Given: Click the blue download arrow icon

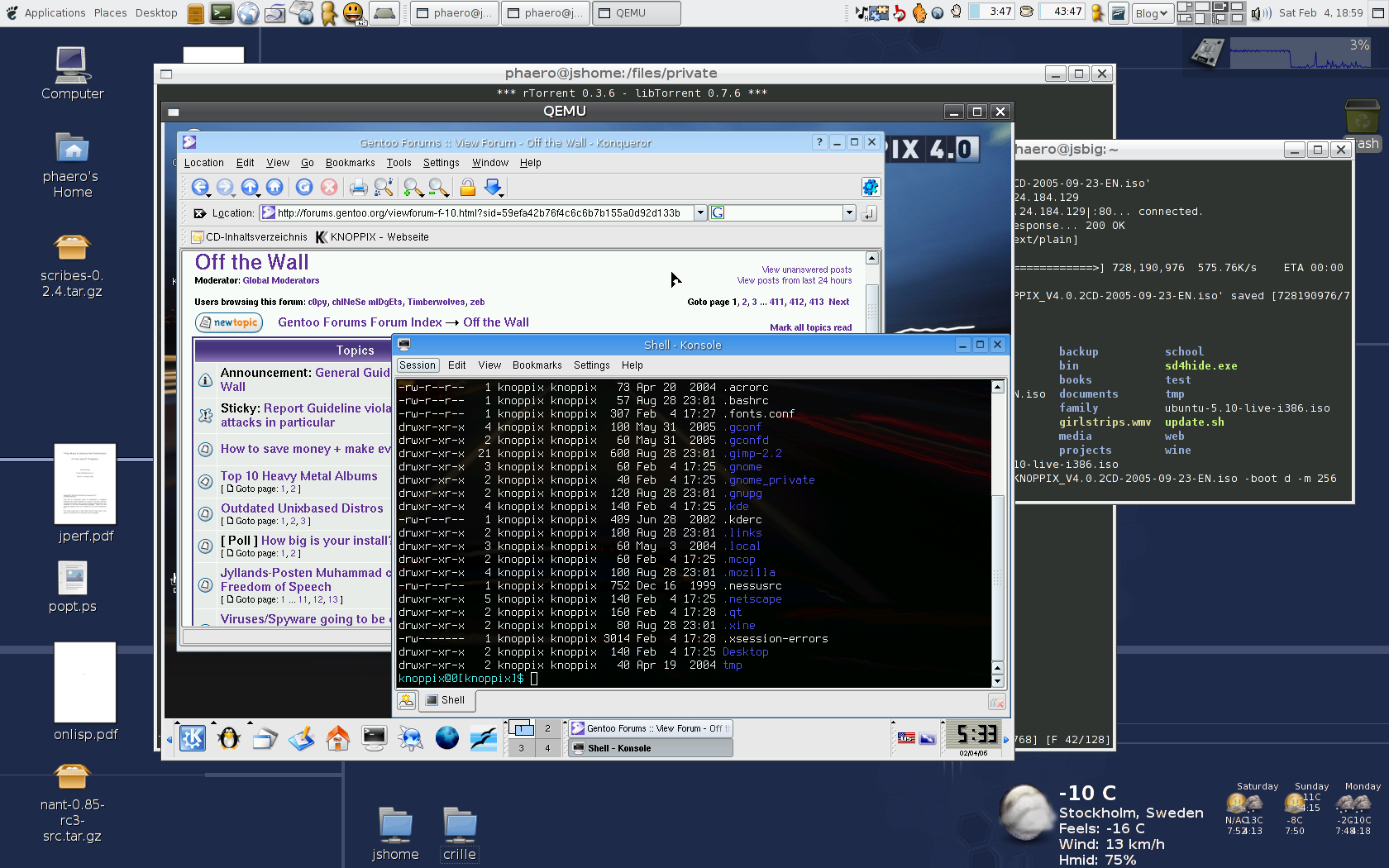Looking at the screenshot, I should coord(492,187).
